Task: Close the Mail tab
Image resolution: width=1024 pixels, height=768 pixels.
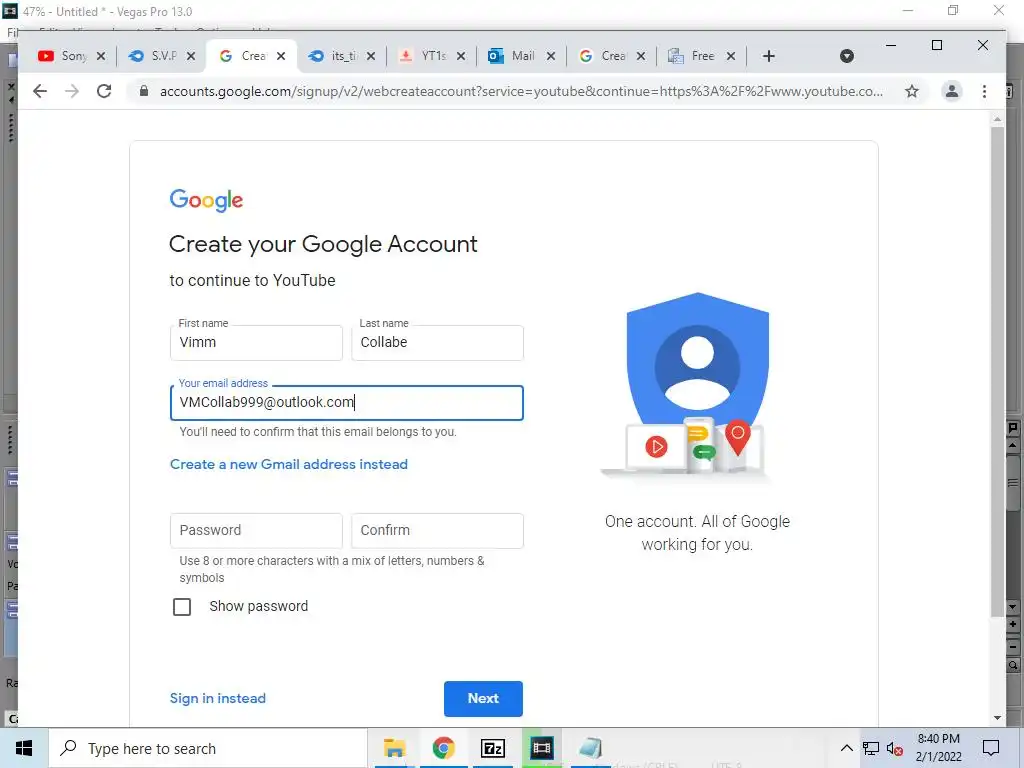Action: 551,56
